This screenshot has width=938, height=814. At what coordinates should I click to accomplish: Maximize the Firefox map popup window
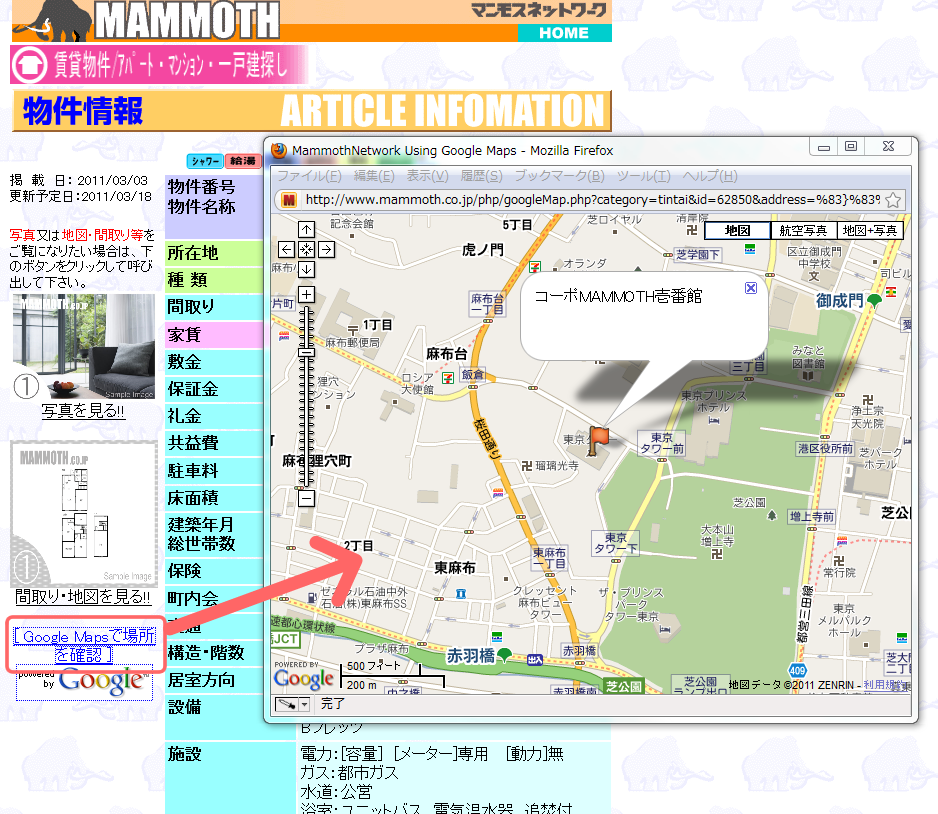[851, 147]
